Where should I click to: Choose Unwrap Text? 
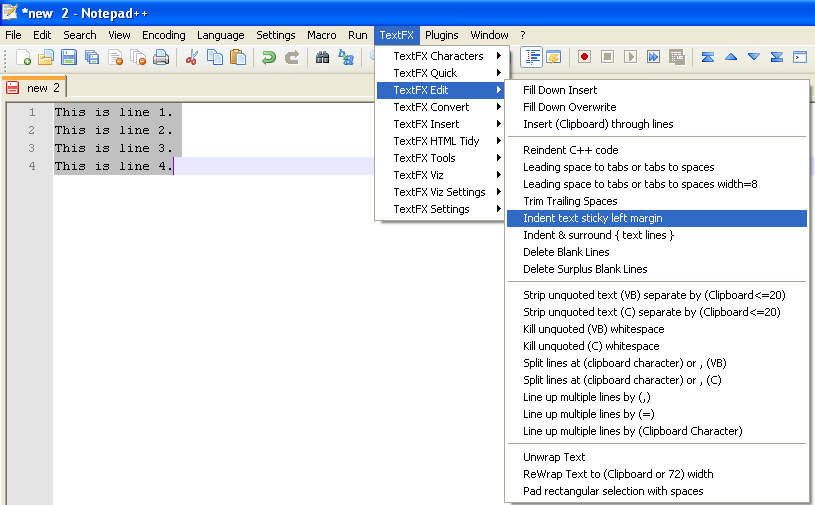coord(657,457)
